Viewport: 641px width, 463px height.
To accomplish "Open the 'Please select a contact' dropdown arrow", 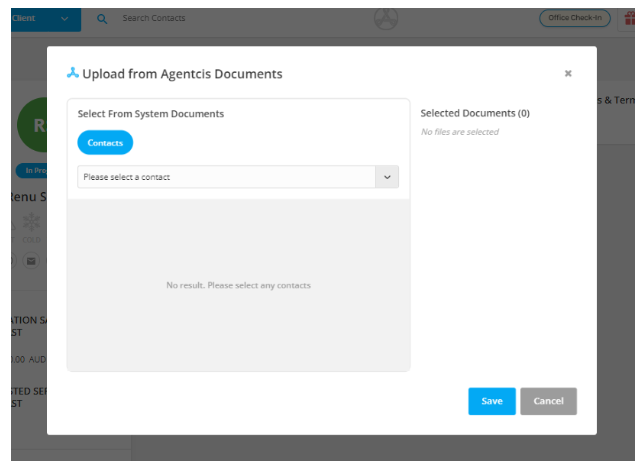I will tap(387, 177).
